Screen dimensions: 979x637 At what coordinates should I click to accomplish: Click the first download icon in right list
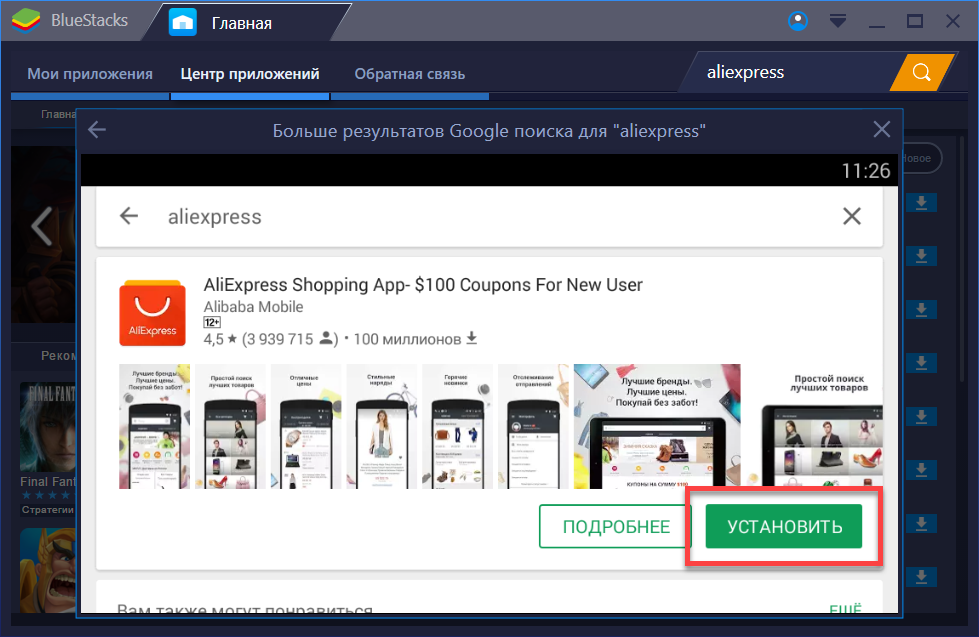921,203
